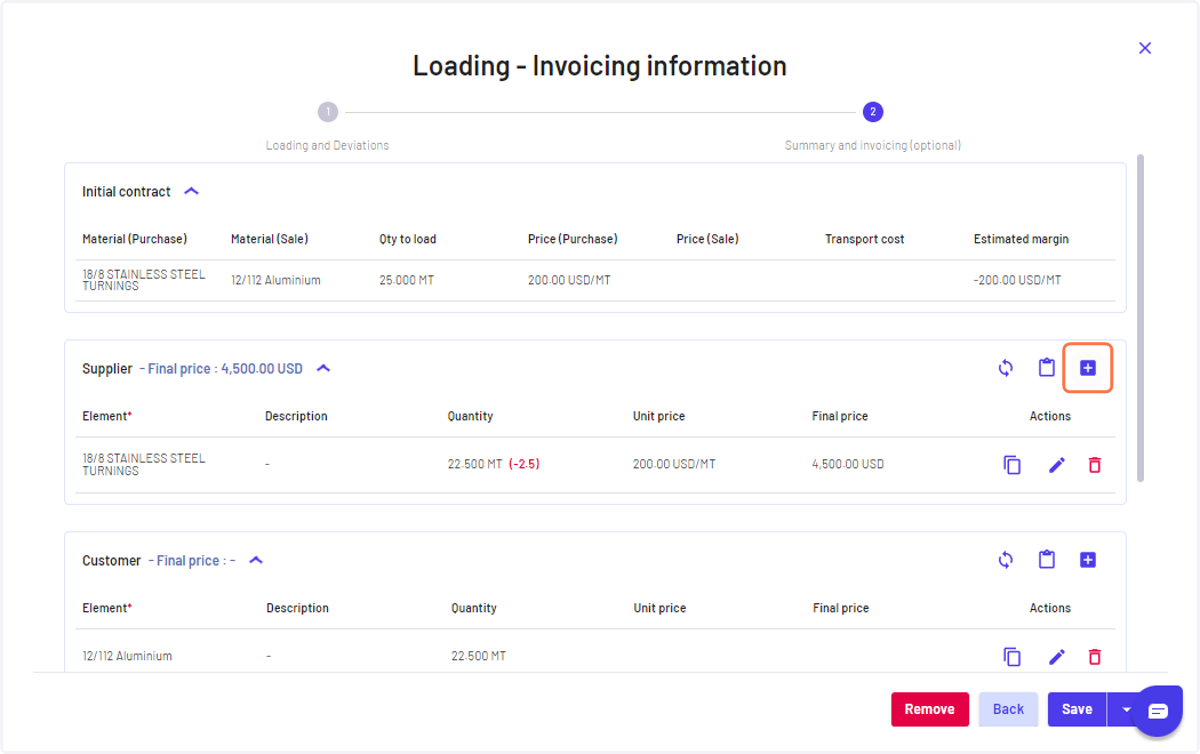The height and width of the screenshot is (754, 1200).
Task: Click the 200.00 USD/MT supplier unit price
Action: [674, 464]
